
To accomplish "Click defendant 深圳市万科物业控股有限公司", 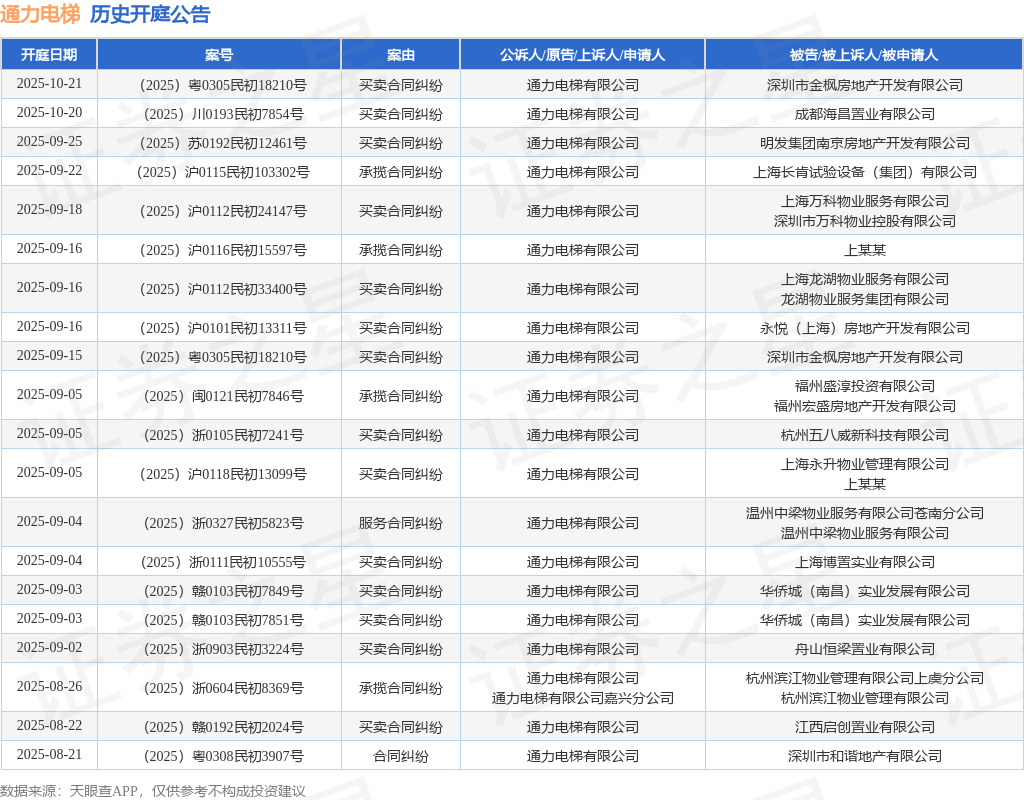I will point(865,221).
